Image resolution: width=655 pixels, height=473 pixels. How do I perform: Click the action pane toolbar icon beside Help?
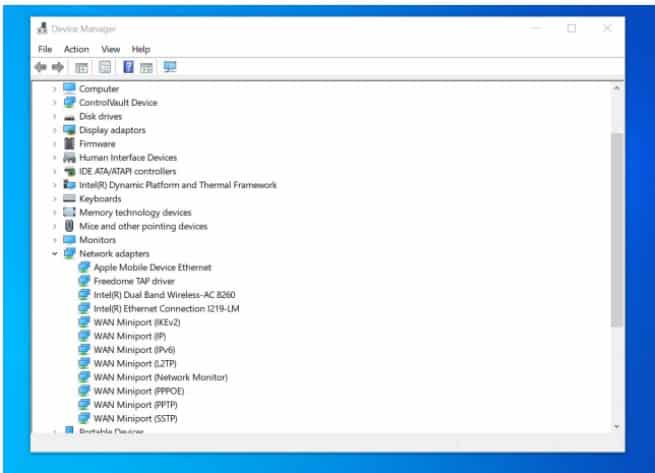(x=146, y=67)
